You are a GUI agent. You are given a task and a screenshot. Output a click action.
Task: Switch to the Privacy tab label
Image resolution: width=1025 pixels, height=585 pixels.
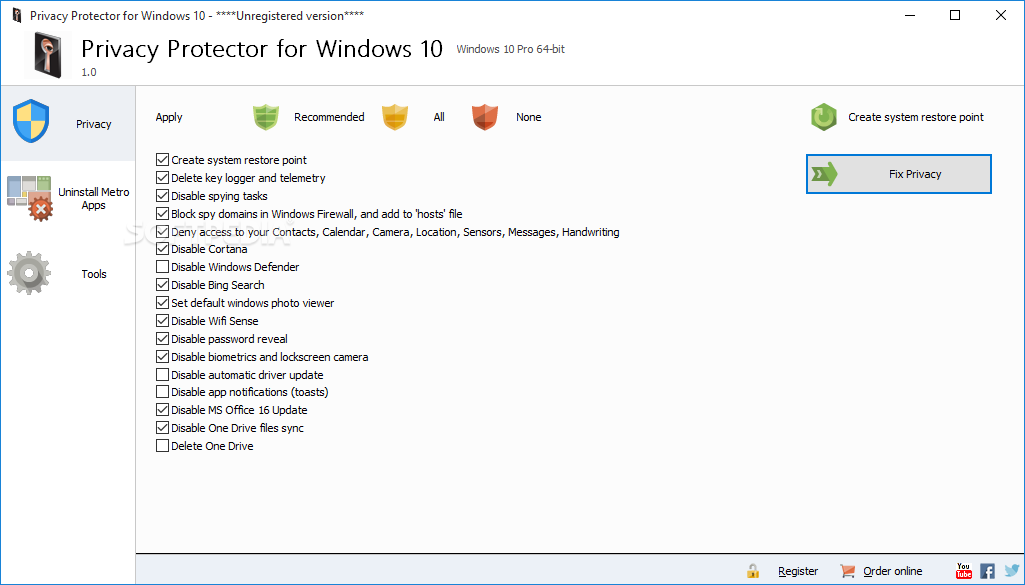(93, 124)
